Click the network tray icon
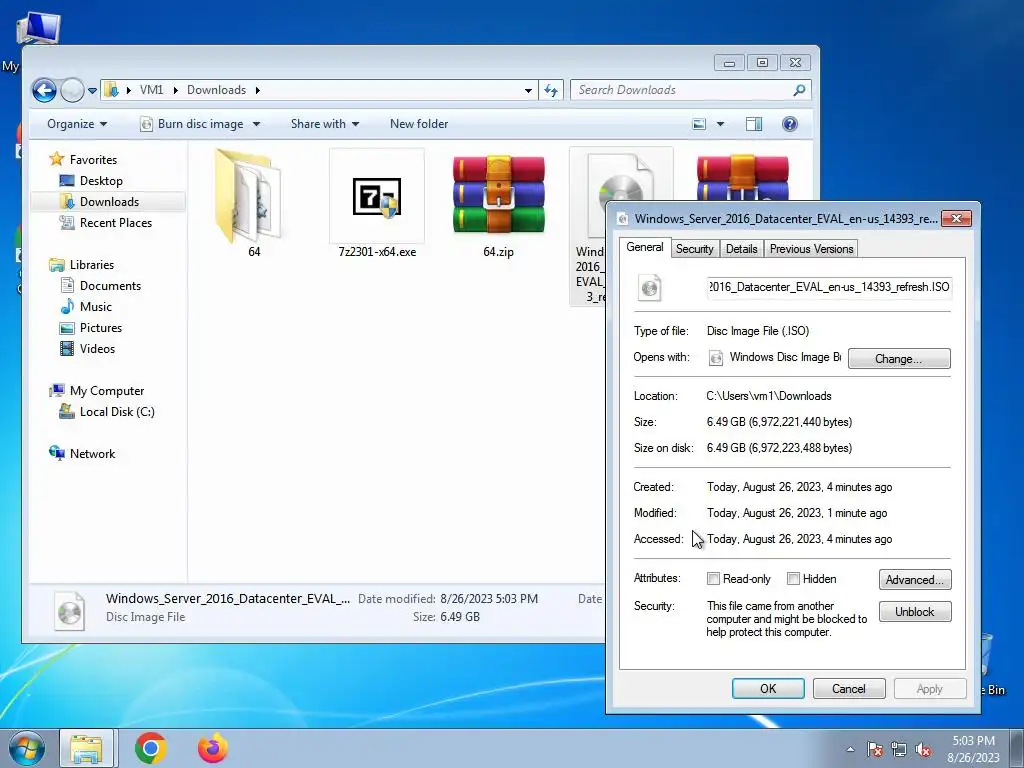1024x768 pixels. tap(899, 750)
